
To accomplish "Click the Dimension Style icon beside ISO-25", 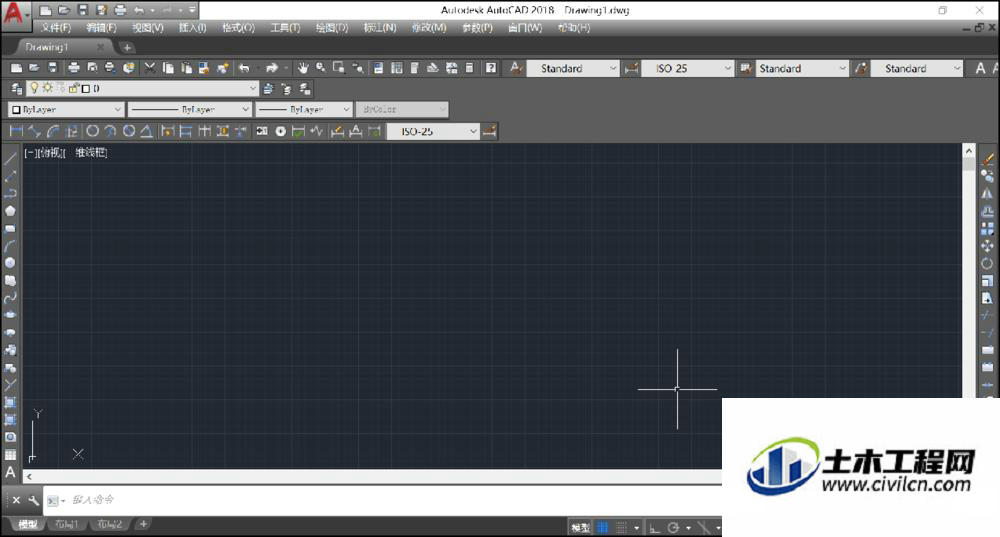I will click(631, 68).
